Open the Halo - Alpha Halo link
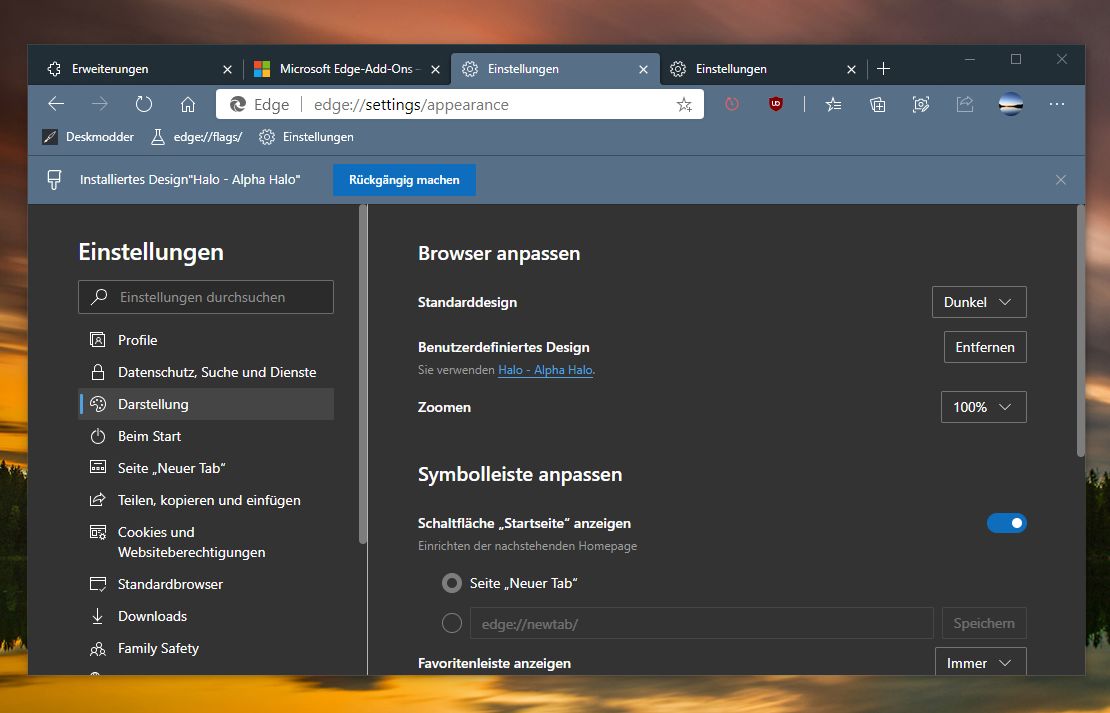1110x713 pixels. point(545,370)
